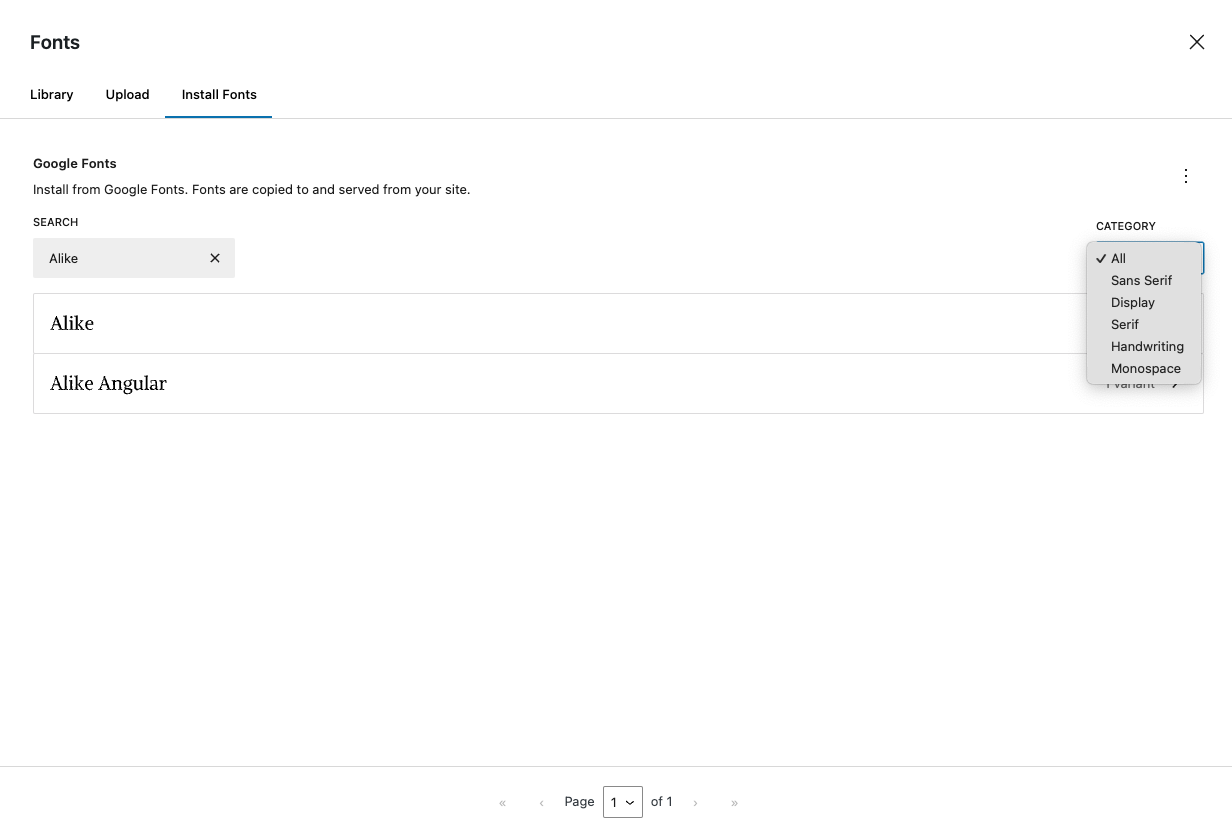
Task: Switch to the Library tab
Action: click(x=52, y=94)
